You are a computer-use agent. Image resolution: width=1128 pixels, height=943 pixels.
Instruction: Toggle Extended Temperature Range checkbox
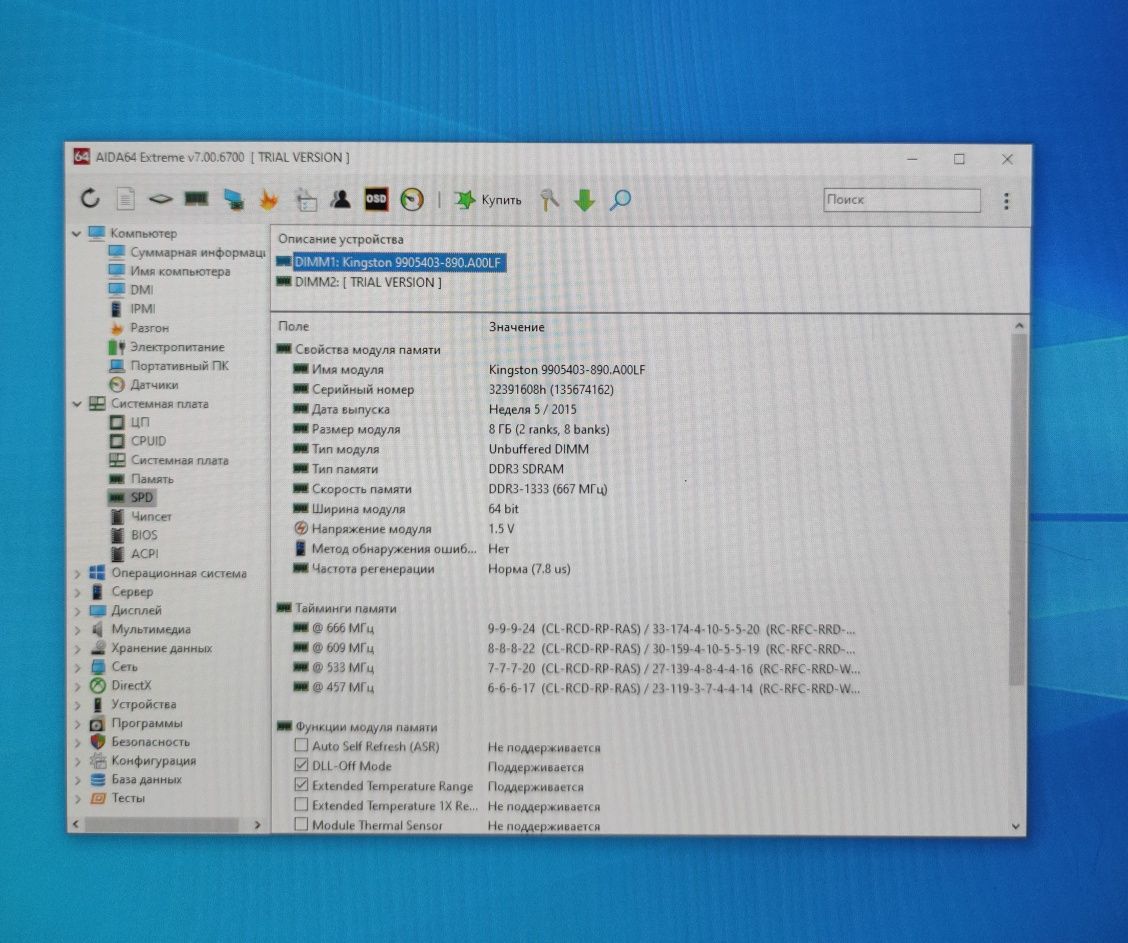pyautogui.click(x=301, y=785)
